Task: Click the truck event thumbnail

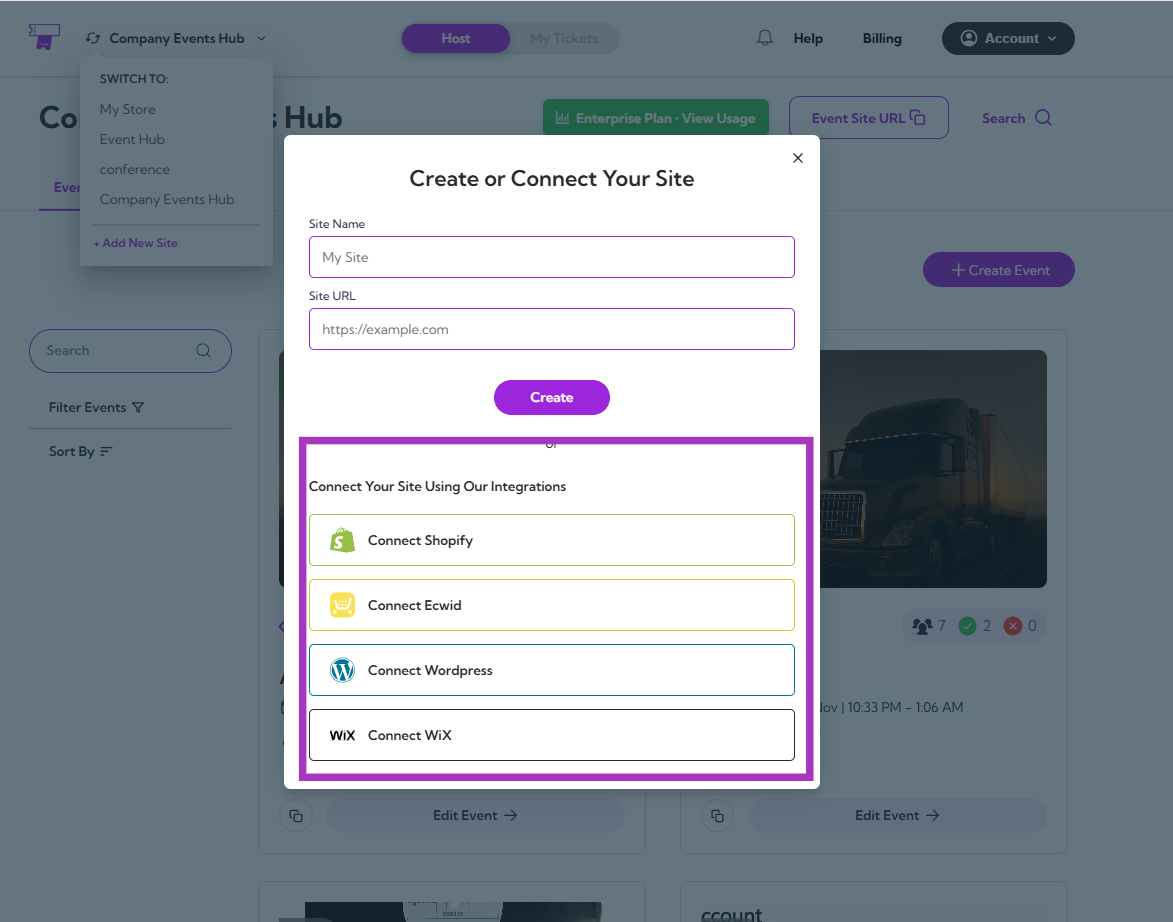Action: point(933,469)
